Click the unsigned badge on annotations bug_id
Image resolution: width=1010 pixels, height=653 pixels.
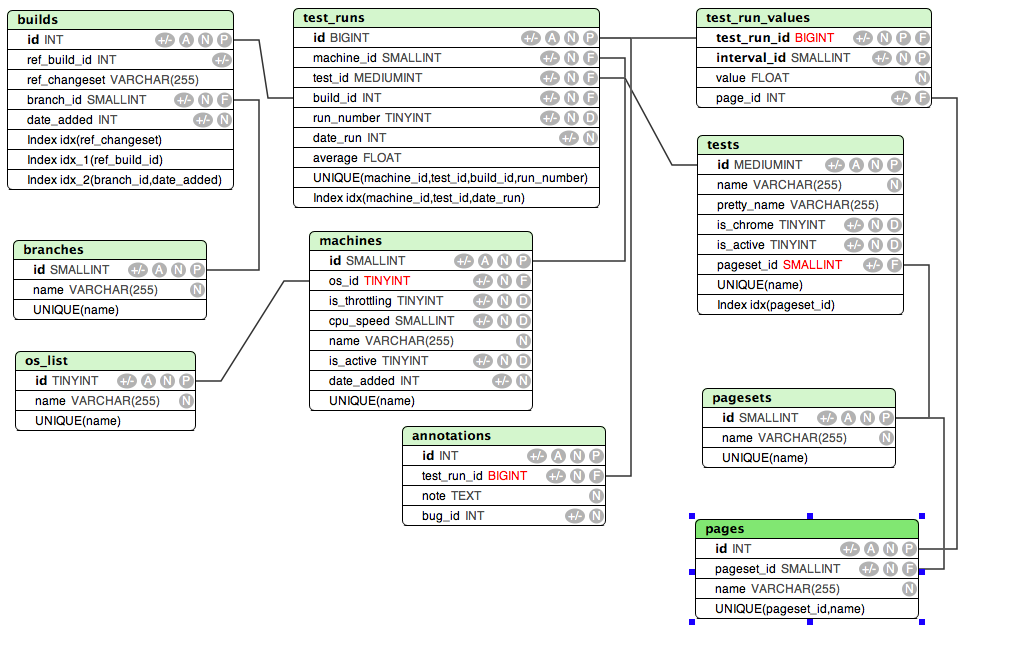coord(575,516)
